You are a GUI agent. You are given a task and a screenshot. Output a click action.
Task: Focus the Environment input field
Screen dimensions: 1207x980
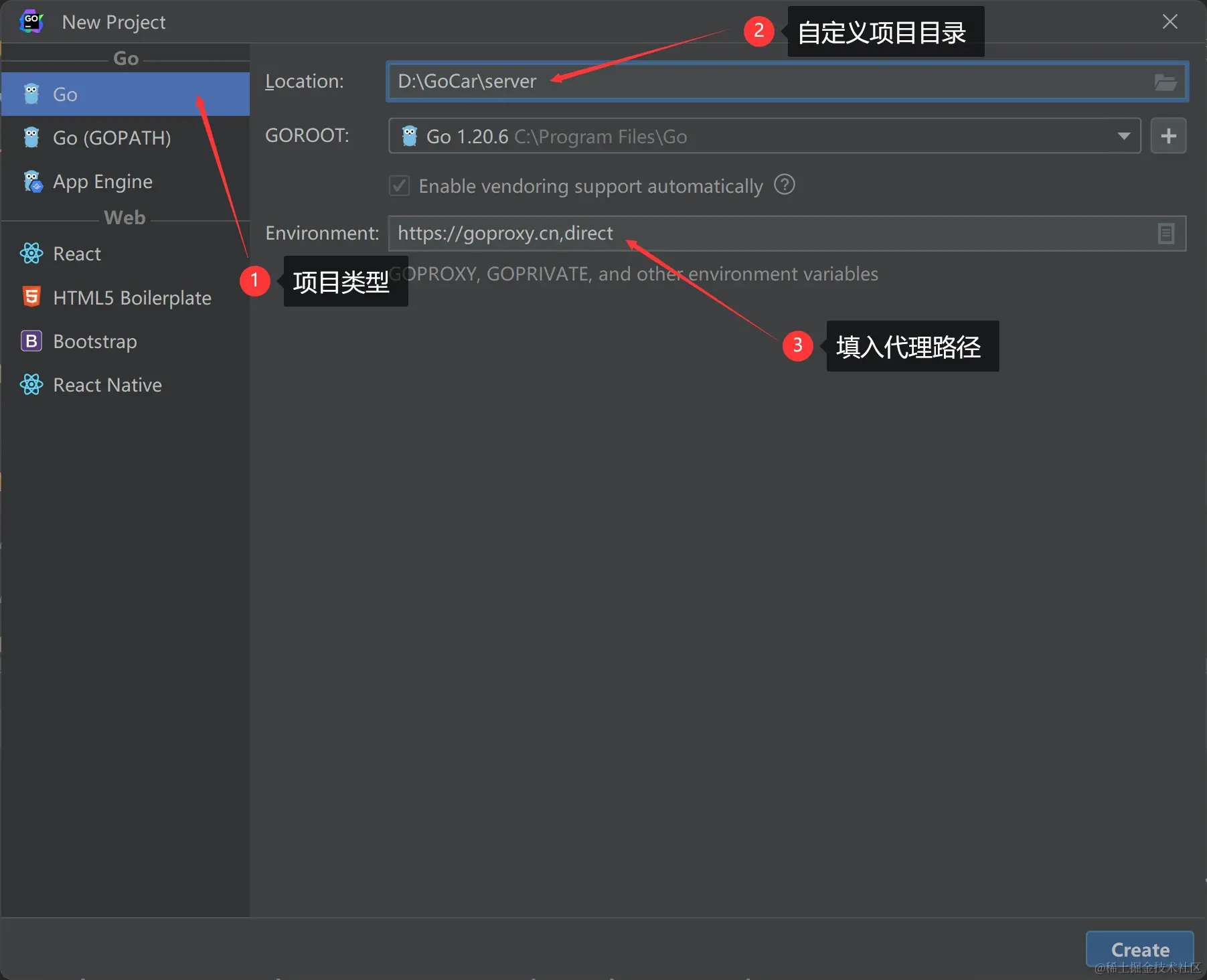pyautogui.click(x=787, y=234)
